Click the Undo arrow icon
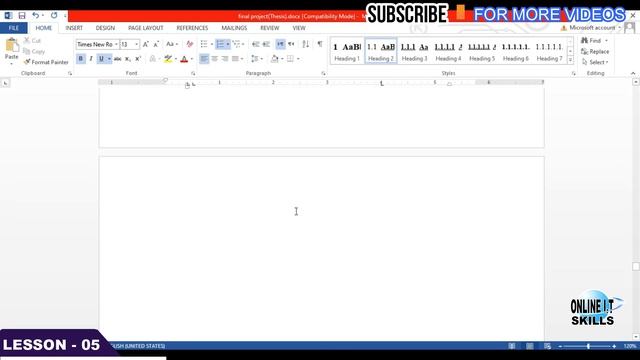Viewport: 640px width, 360px height. click(36, 16)
